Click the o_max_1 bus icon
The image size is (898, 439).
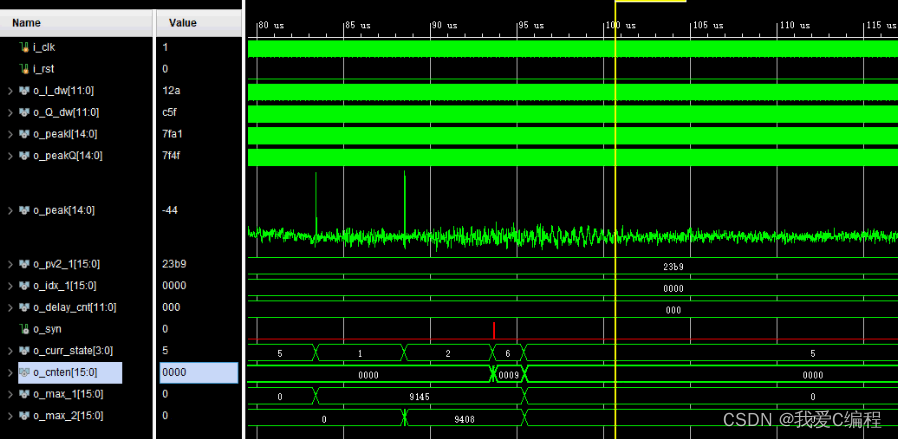coord(25,394)
